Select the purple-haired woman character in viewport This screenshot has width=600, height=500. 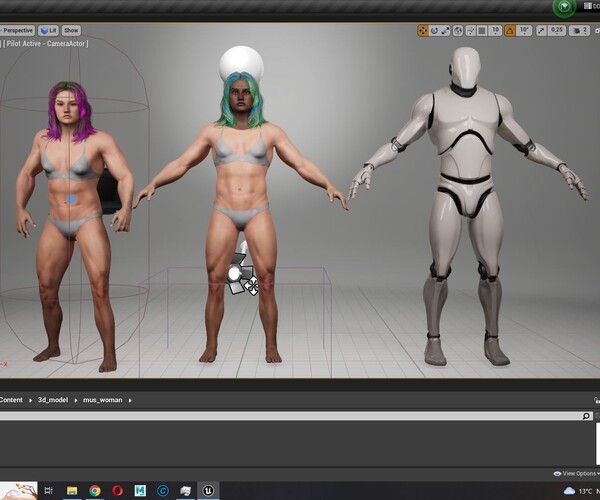(73, 226)
